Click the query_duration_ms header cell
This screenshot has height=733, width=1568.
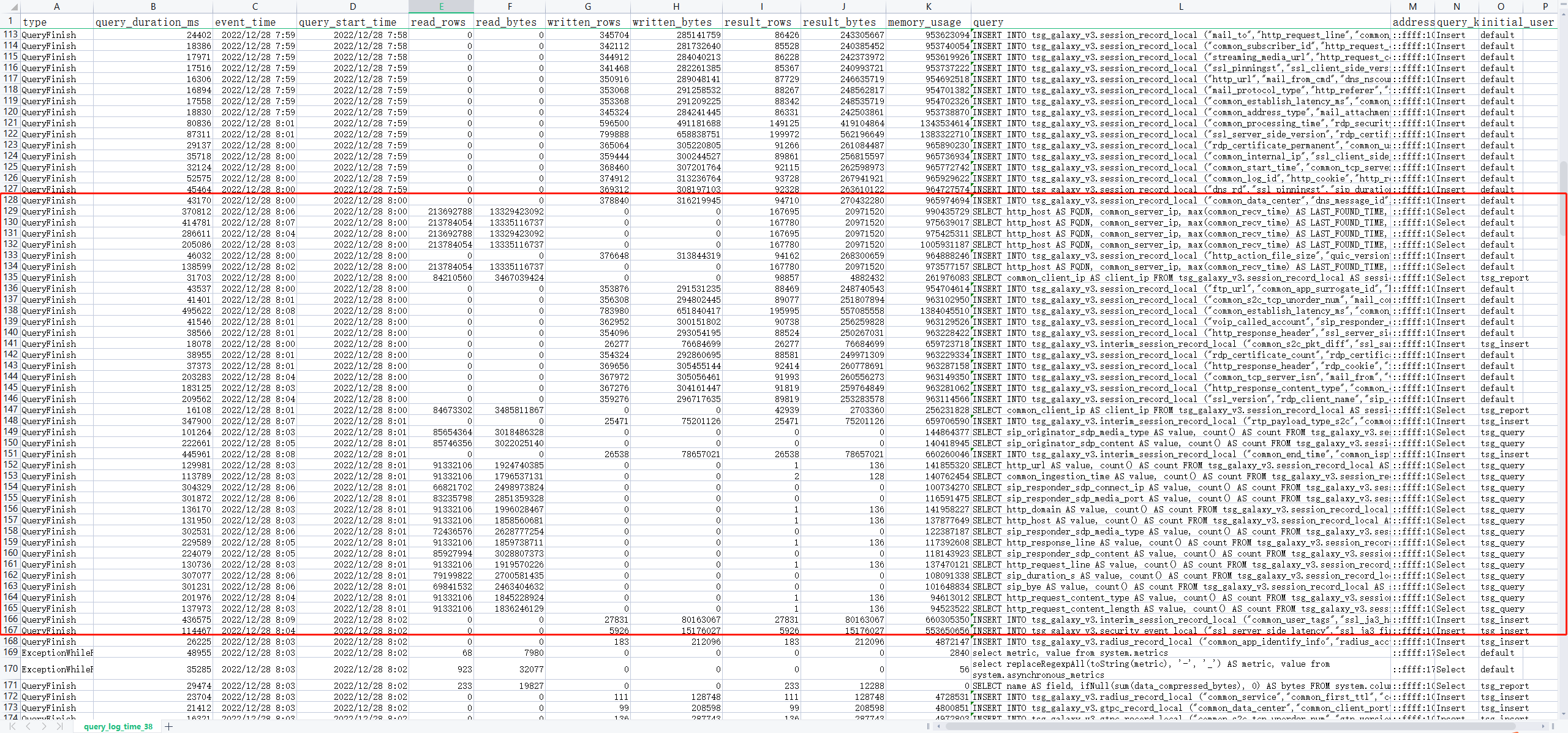point(153,22)
